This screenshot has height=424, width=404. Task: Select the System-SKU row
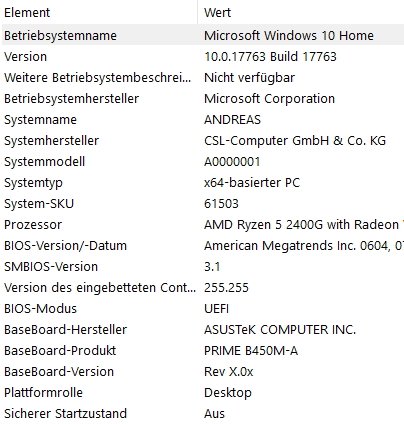coord(203,203)
